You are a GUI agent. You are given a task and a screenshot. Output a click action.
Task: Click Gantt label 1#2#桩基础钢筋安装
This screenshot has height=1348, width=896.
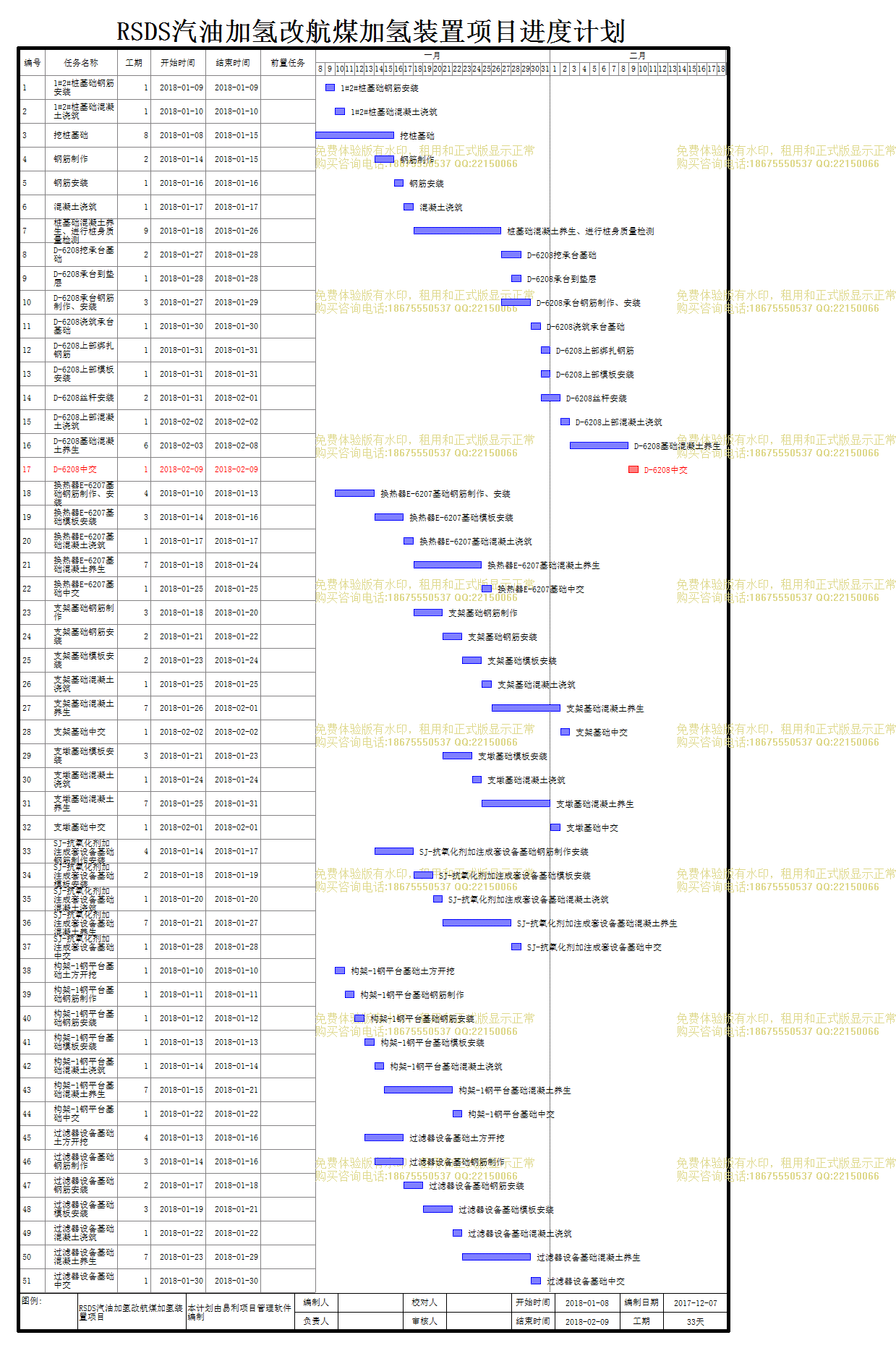(x=380, y=88)
